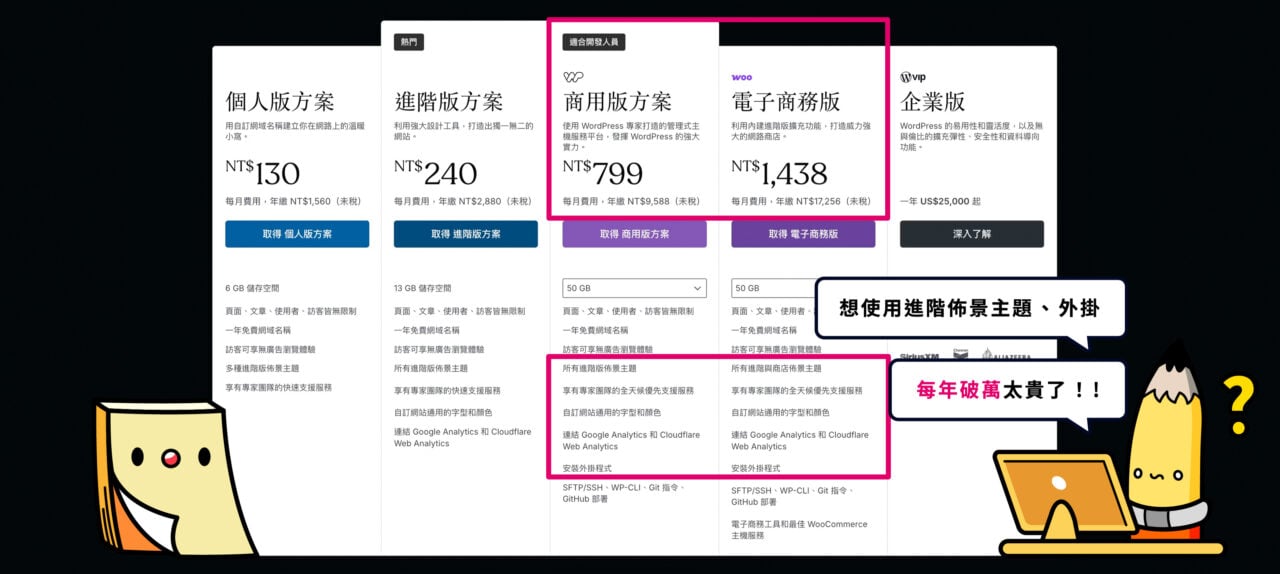Click the purple Woo logo

click(741, 77)
